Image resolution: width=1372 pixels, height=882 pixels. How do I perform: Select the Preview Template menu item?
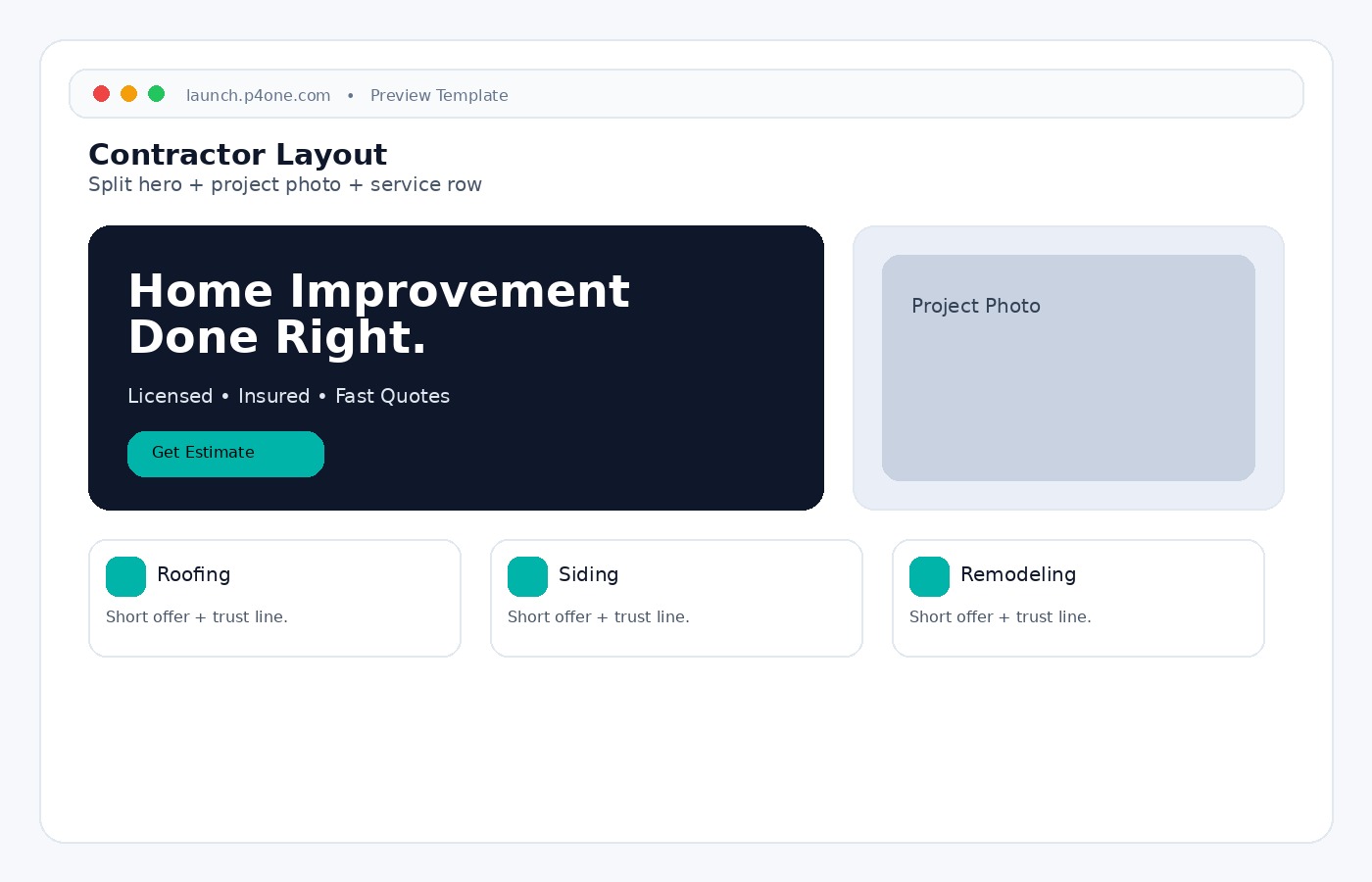coord(439,95)
